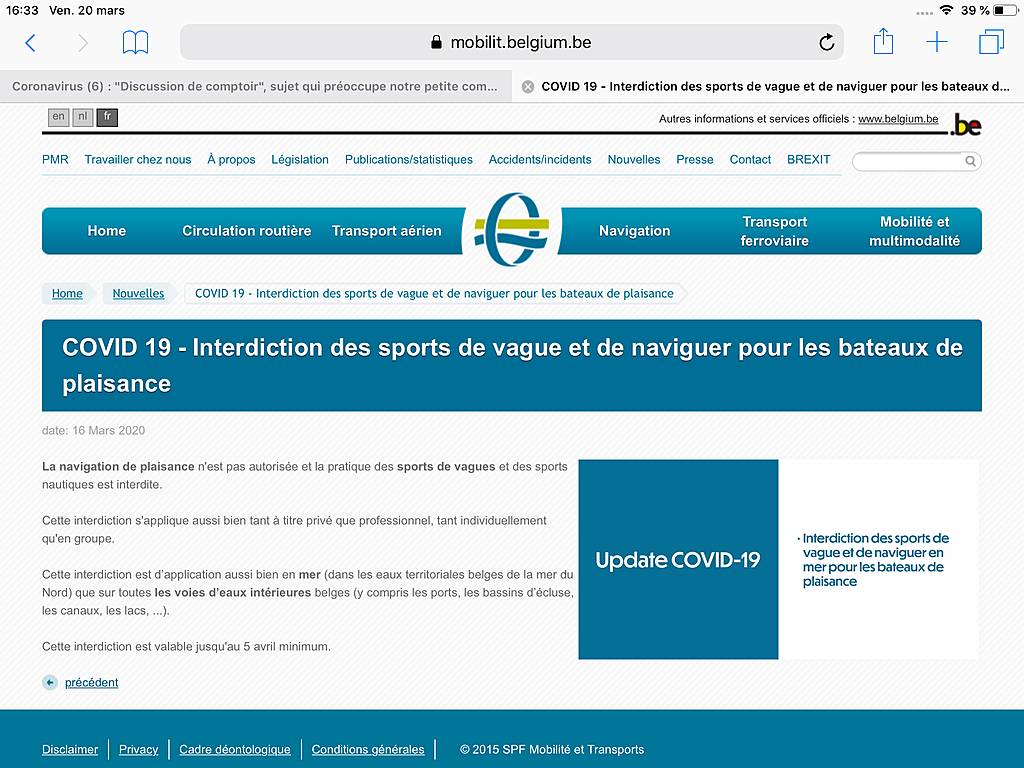This screenshot has height=768, width=1024.
Task: Open Nouvelles in the top menu
Action: click(633, 159)
